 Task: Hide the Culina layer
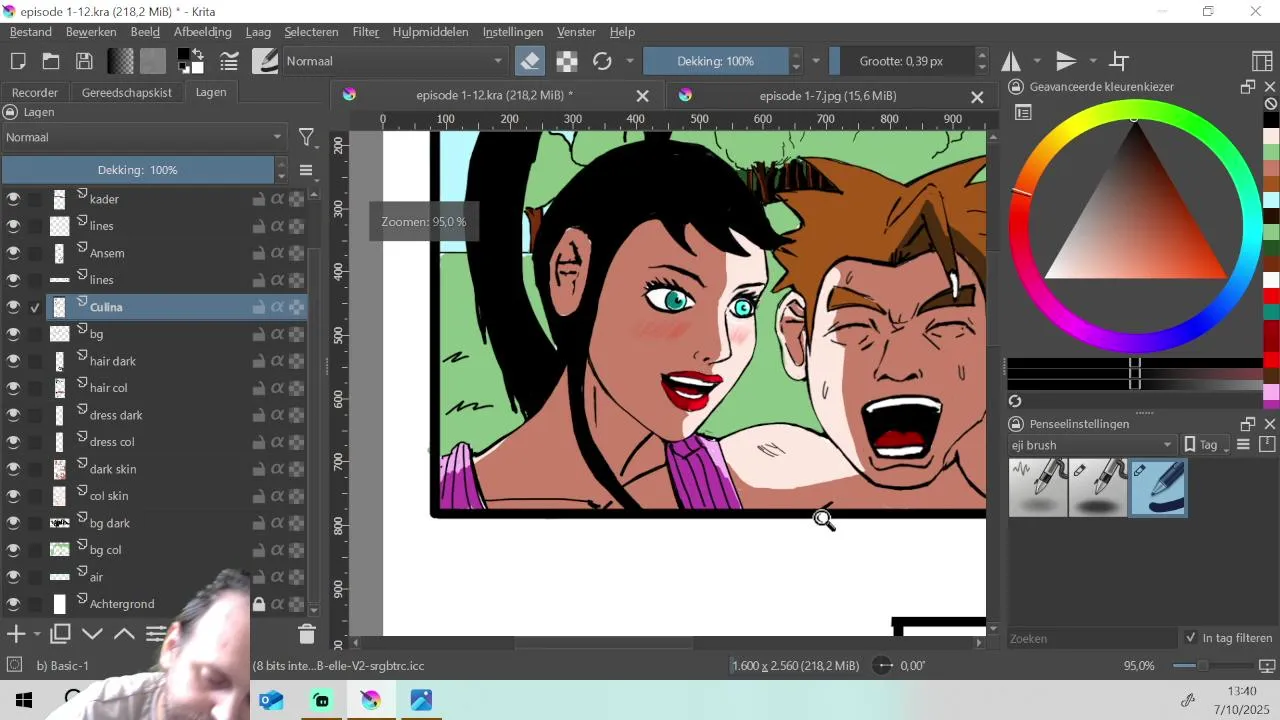13,307
